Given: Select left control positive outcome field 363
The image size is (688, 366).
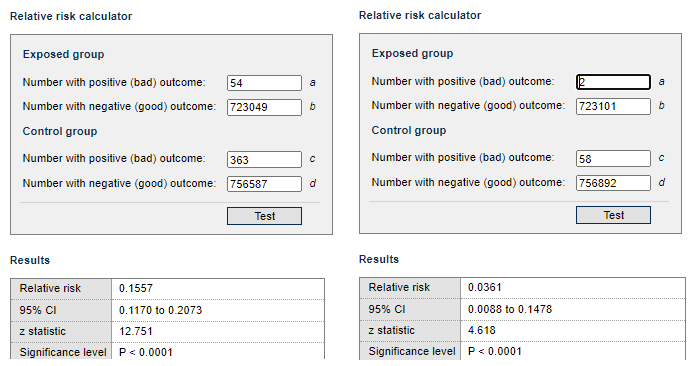Looking at the screenshot, I should pos(264,159).
